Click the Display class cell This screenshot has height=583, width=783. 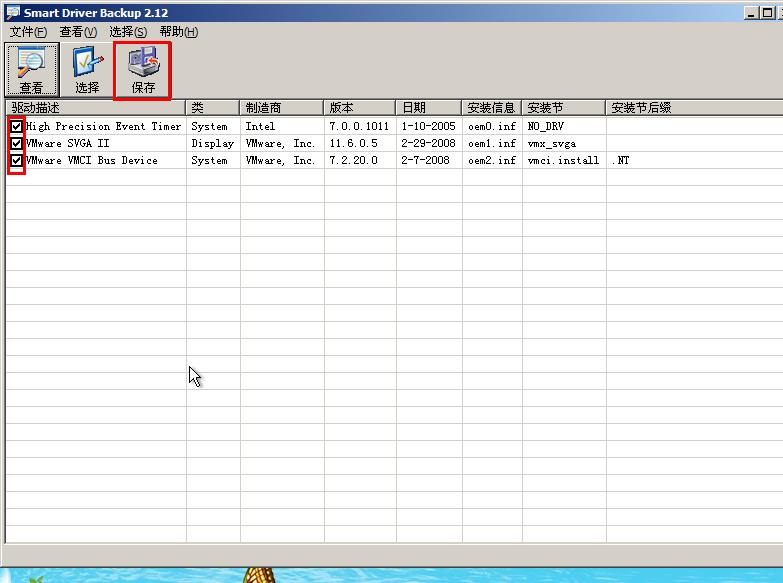pos(213,143)
